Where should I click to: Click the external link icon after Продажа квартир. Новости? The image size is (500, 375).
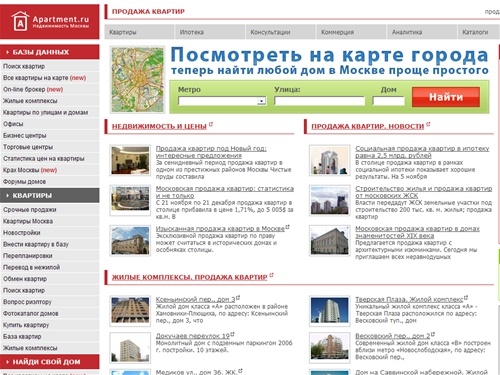(x=428, y=124)
